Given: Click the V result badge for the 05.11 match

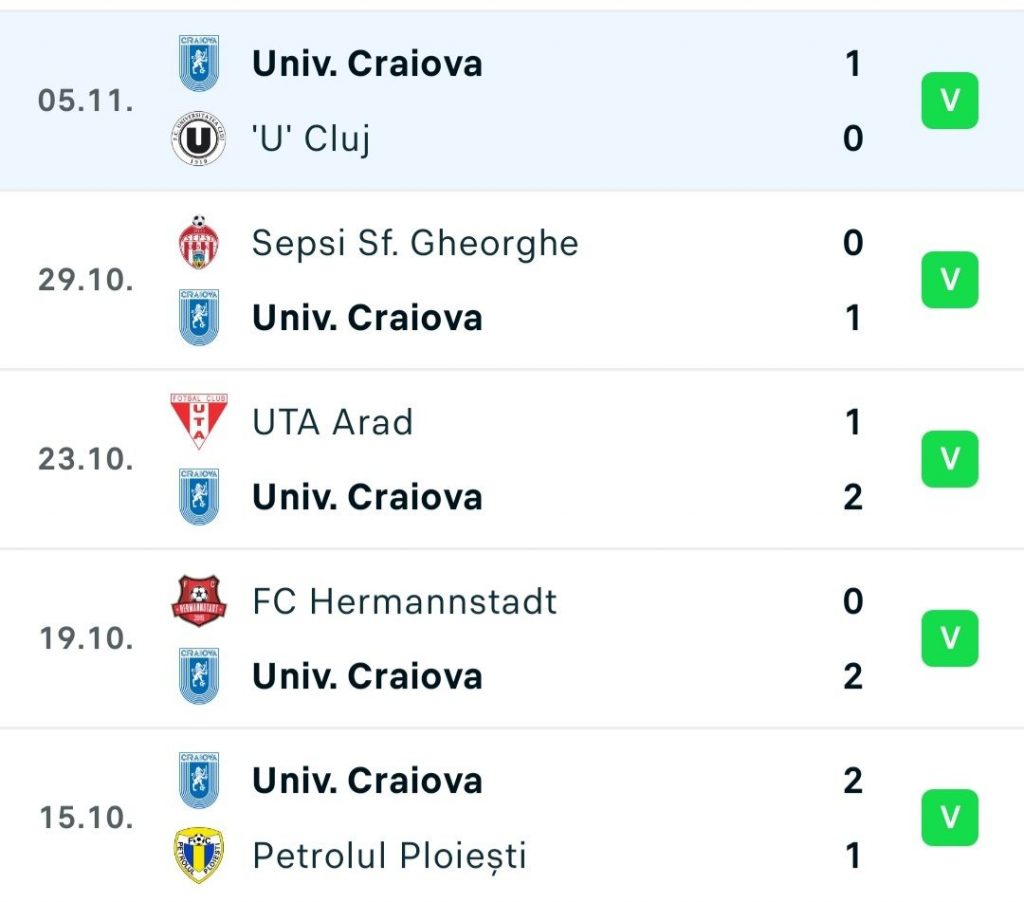Looking at the screenshot, I should point(948,100).
